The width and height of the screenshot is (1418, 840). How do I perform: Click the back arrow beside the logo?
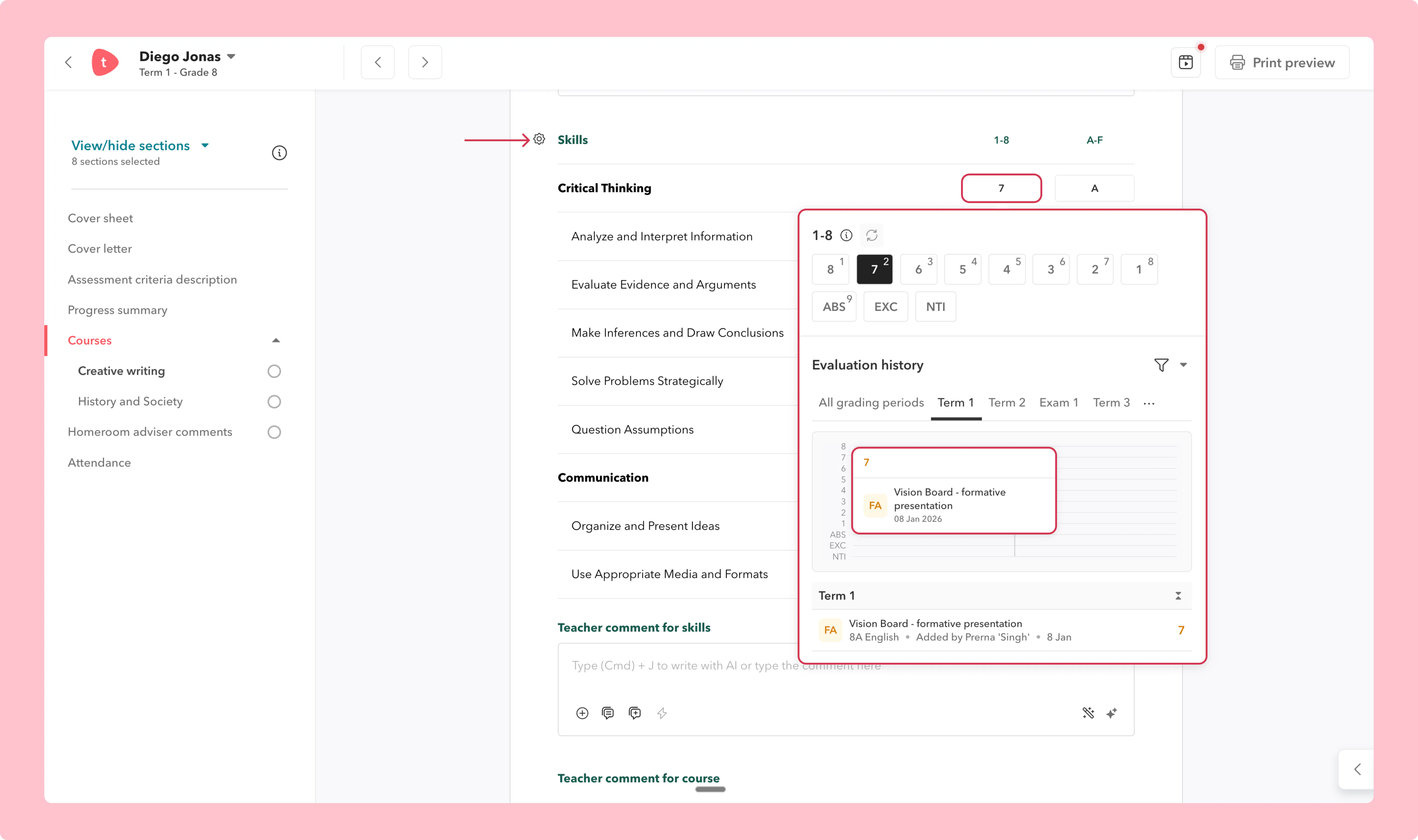[69, 62]
